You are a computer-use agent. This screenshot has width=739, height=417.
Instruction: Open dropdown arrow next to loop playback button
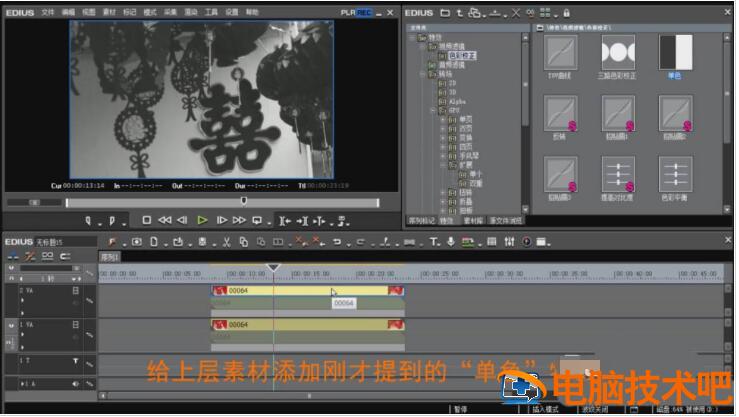[269, 224]
